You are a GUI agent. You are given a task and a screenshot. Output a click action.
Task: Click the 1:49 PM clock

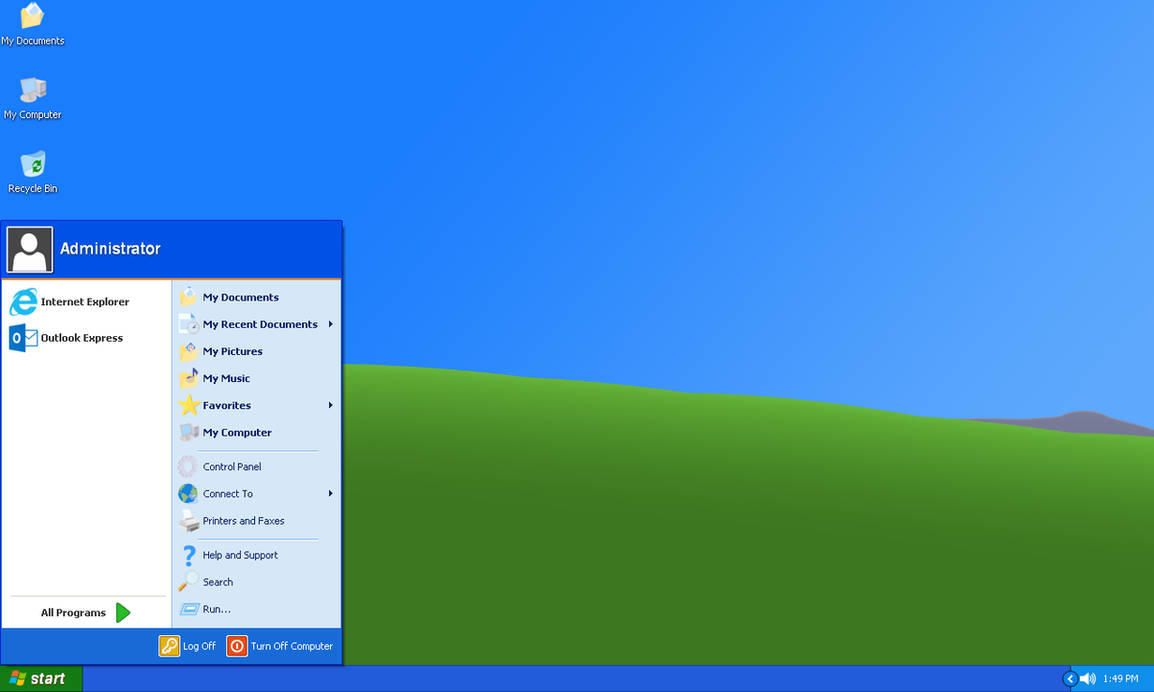click(x=1120, y=679)
